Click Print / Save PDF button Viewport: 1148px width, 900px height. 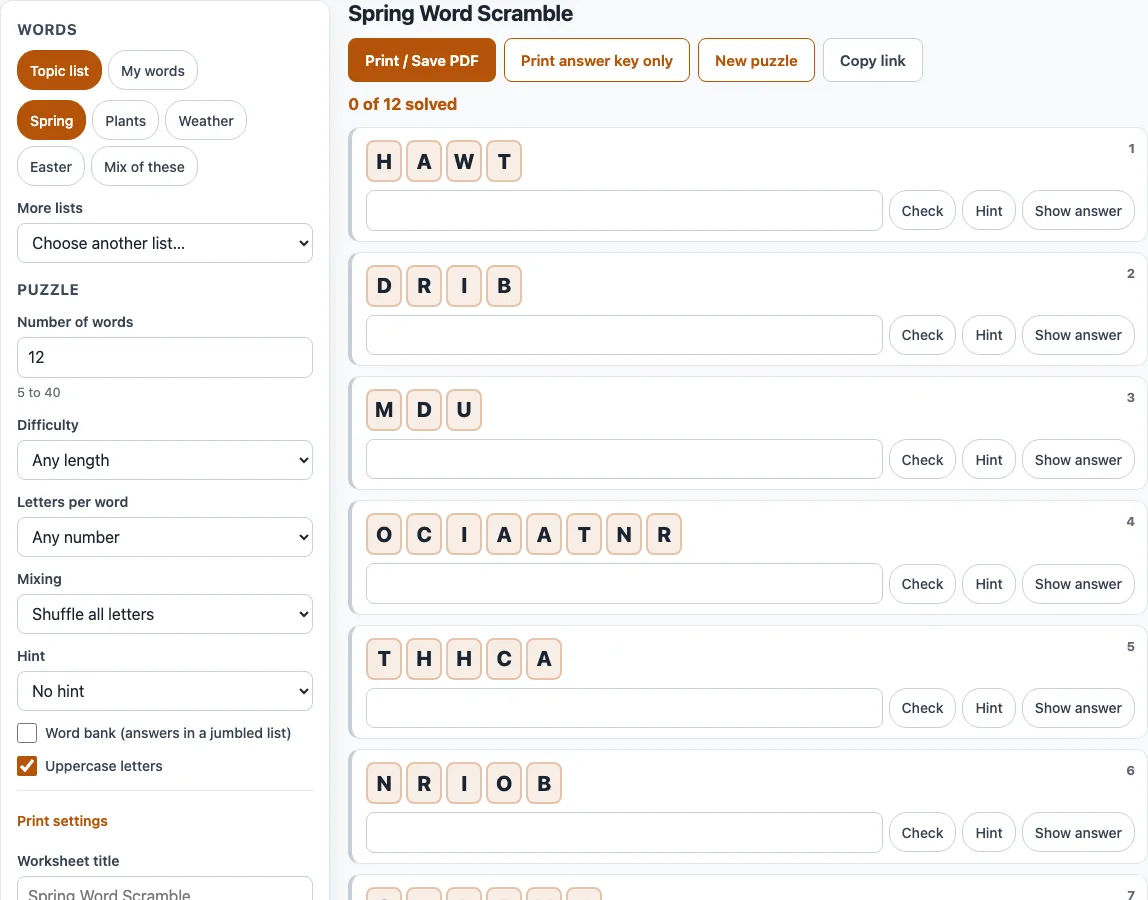point(422,60)
